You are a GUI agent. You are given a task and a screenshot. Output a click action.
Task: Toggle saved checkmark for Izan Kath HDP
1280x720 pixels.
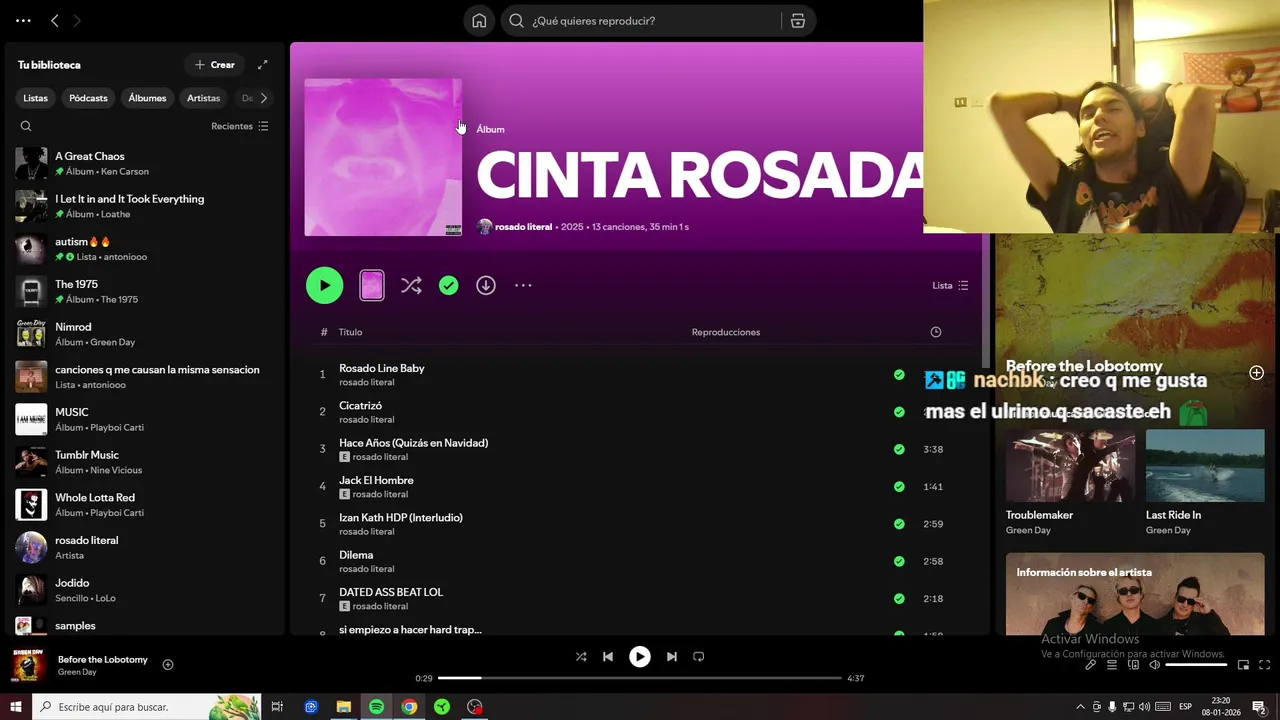click(899, 524)
